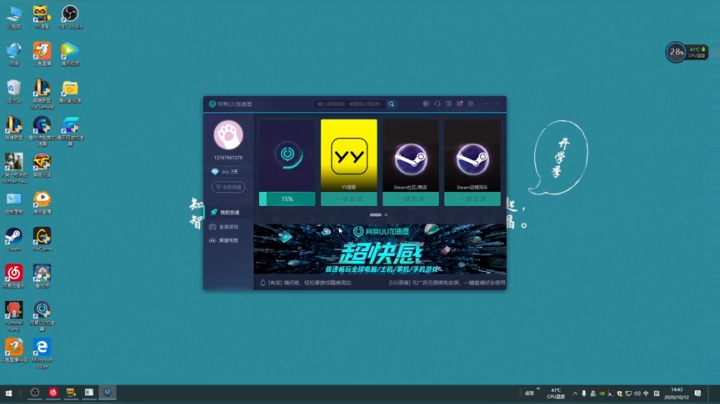
Task: Open the Steam desktop shortcut
Action: coord(14,239)
